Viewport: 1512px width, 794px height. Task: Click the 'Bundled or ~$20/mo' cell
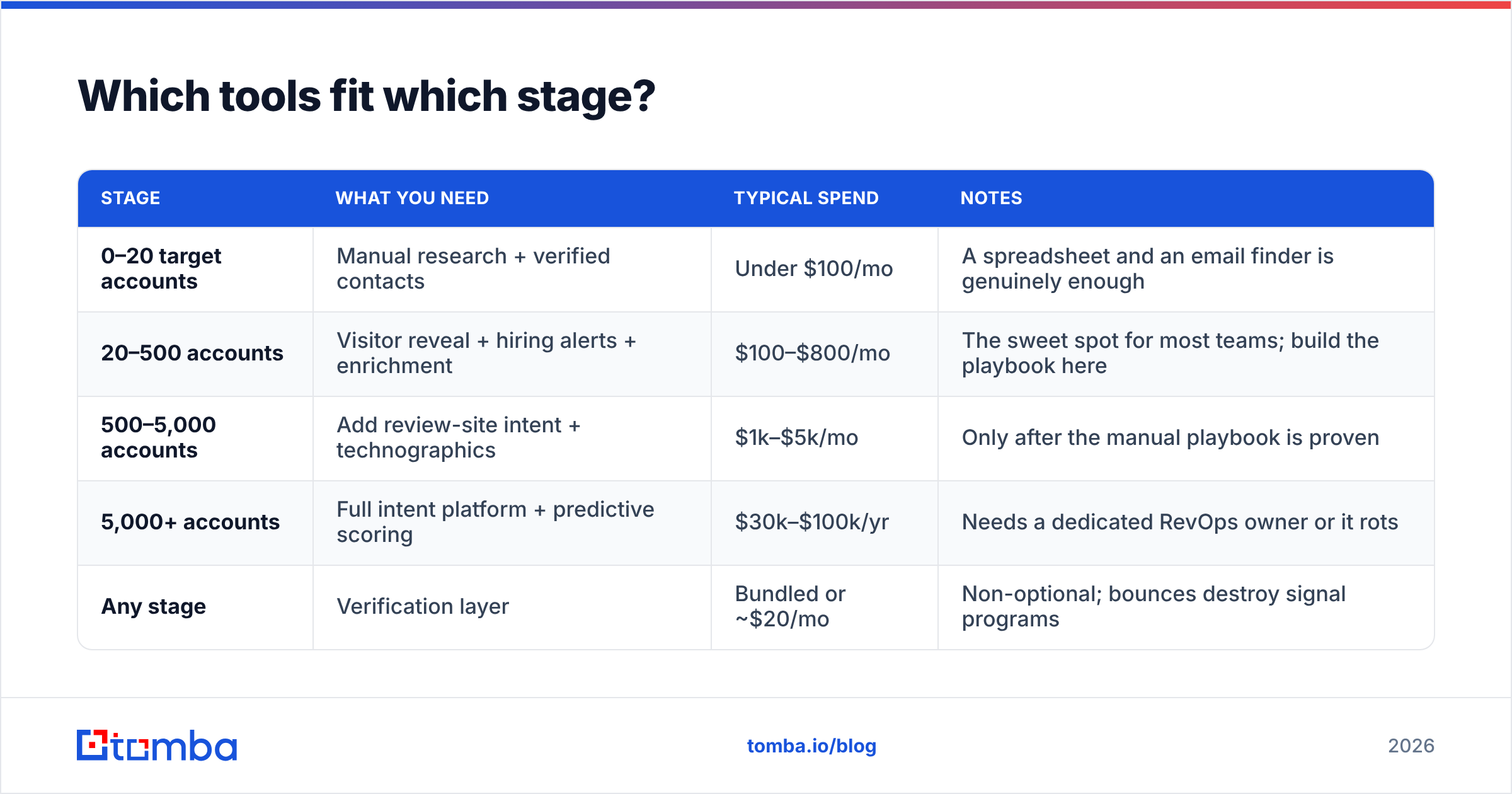(x=825, y=607)
